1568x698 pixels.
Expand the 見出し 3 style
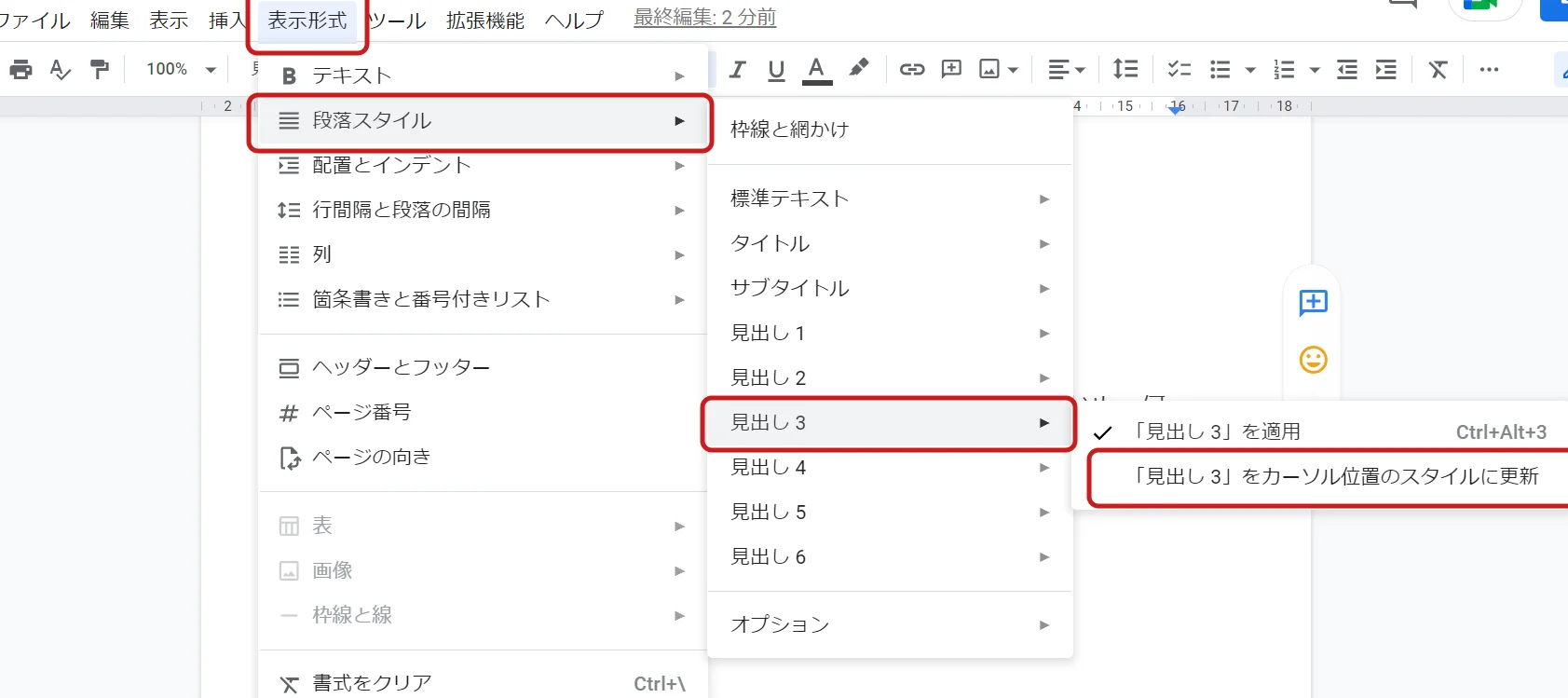[890, 423]
